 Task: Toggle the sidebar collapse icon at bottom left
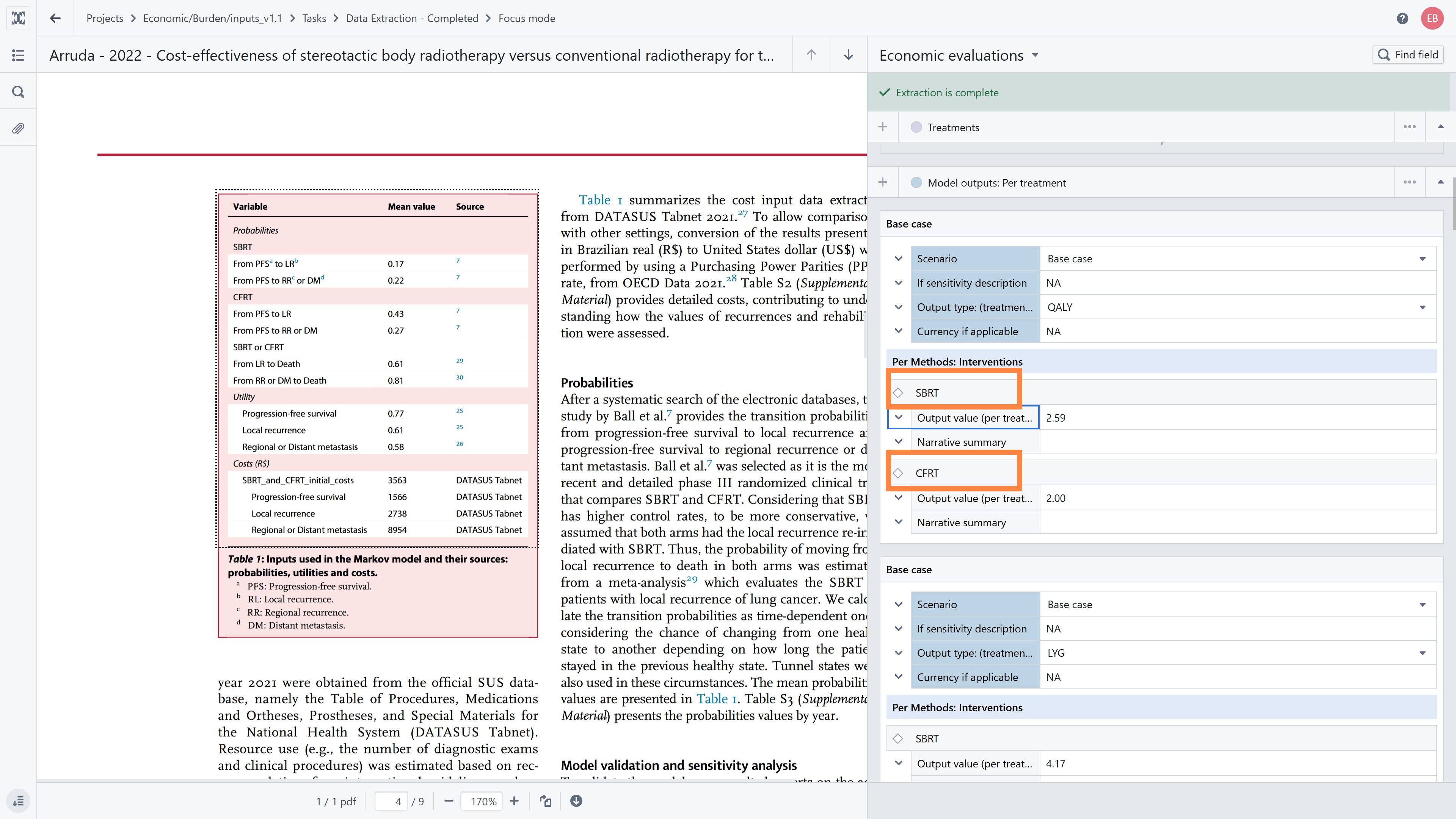(x=18, y=801)
